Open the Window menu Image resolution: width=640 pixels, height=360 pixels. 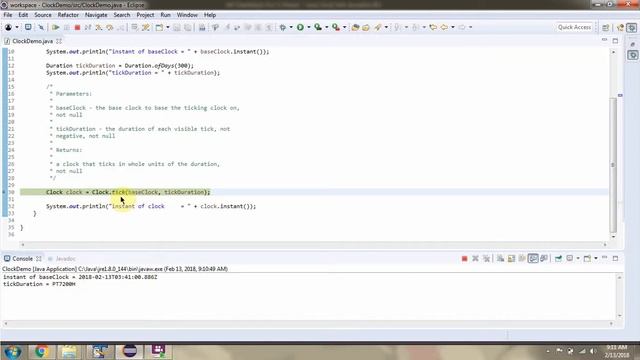tap(187, 15)
